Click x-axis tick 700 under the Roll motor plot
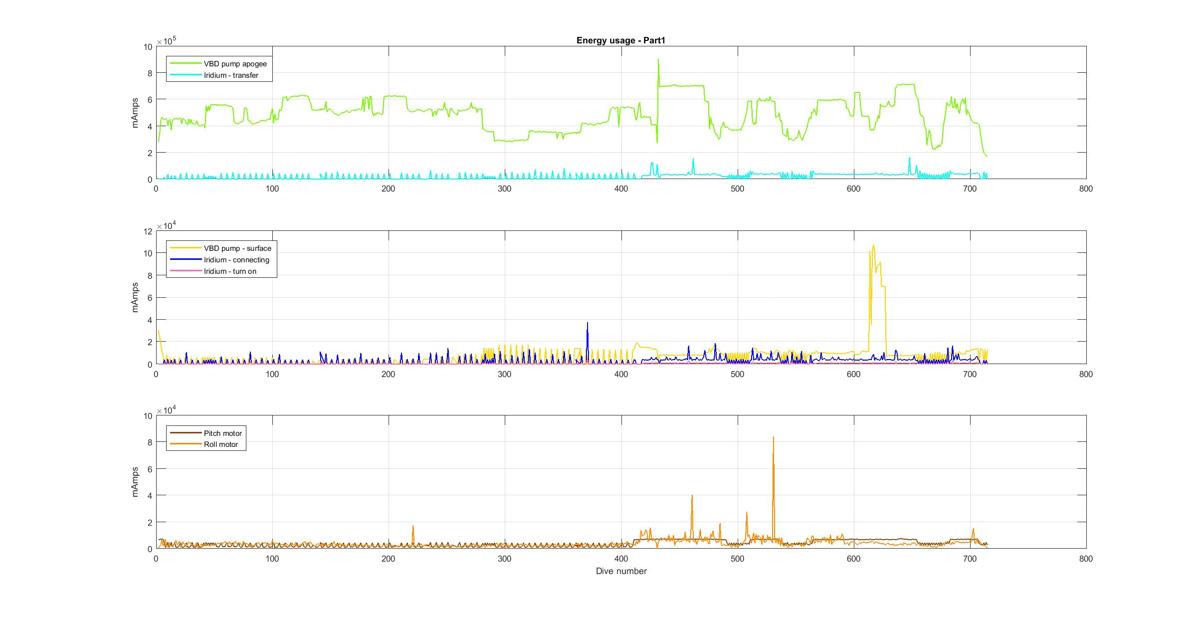This screenshot has width=1200, height=617. 970,558
